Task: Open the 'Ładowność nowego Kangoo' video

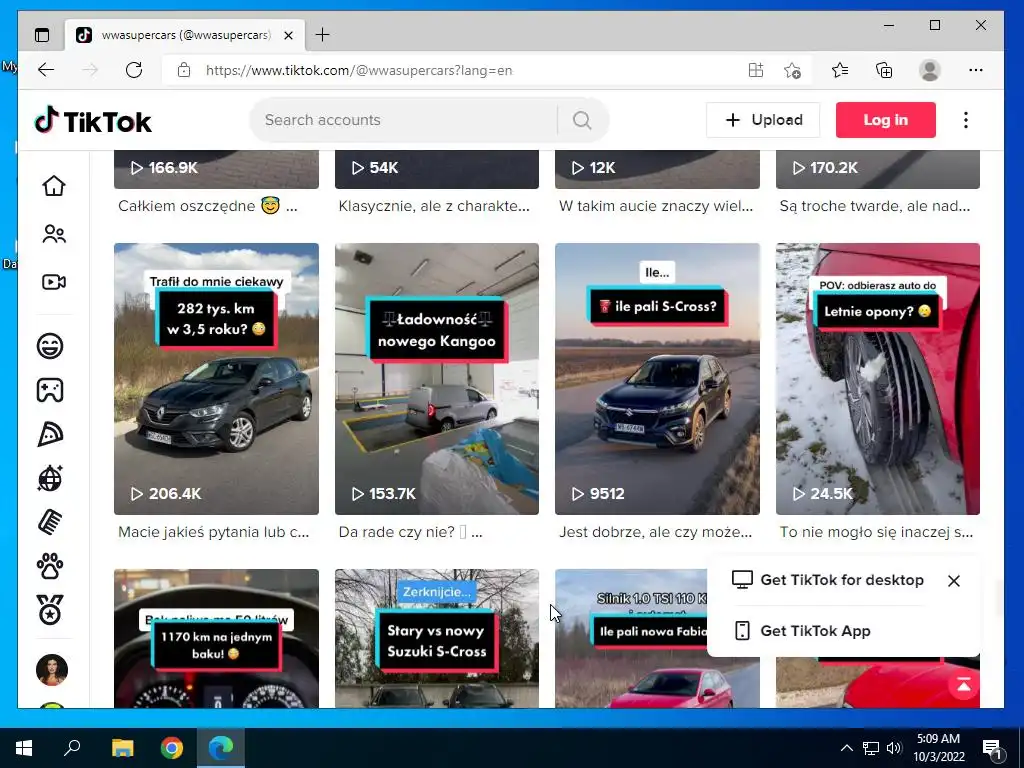Action: (437, 379)
